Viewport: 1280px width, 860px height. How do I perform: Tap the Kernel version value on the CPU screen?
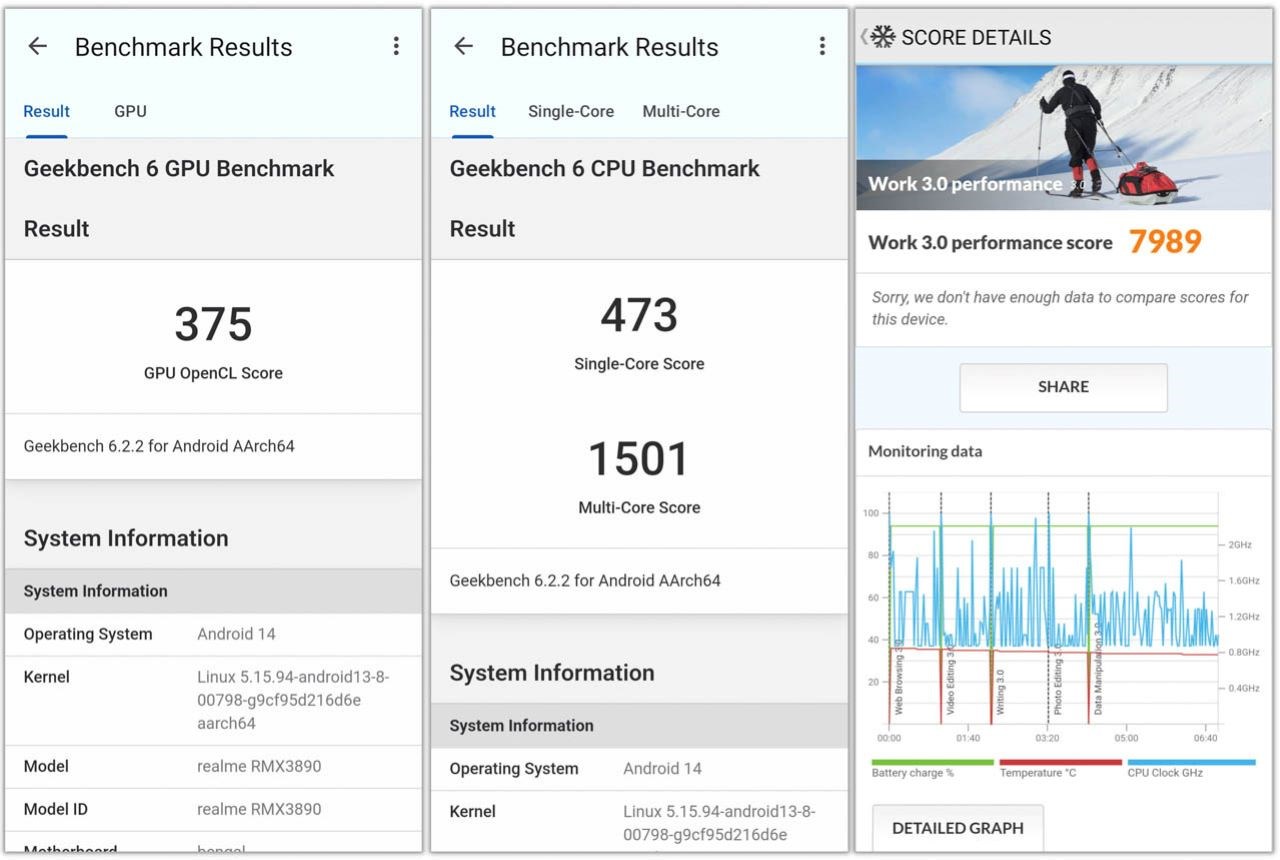[719, 823]
